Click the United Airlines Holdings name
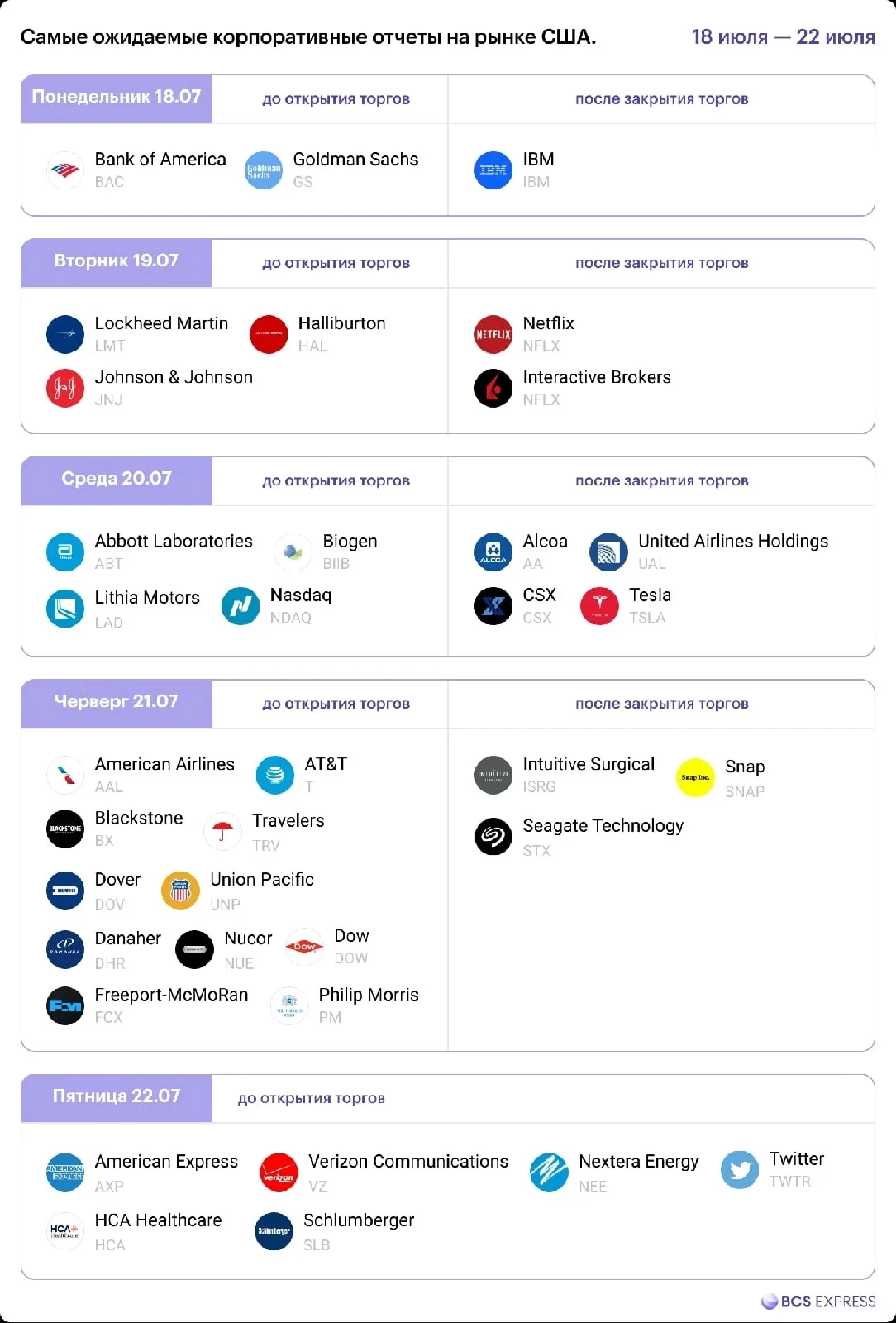 [733, 541]
